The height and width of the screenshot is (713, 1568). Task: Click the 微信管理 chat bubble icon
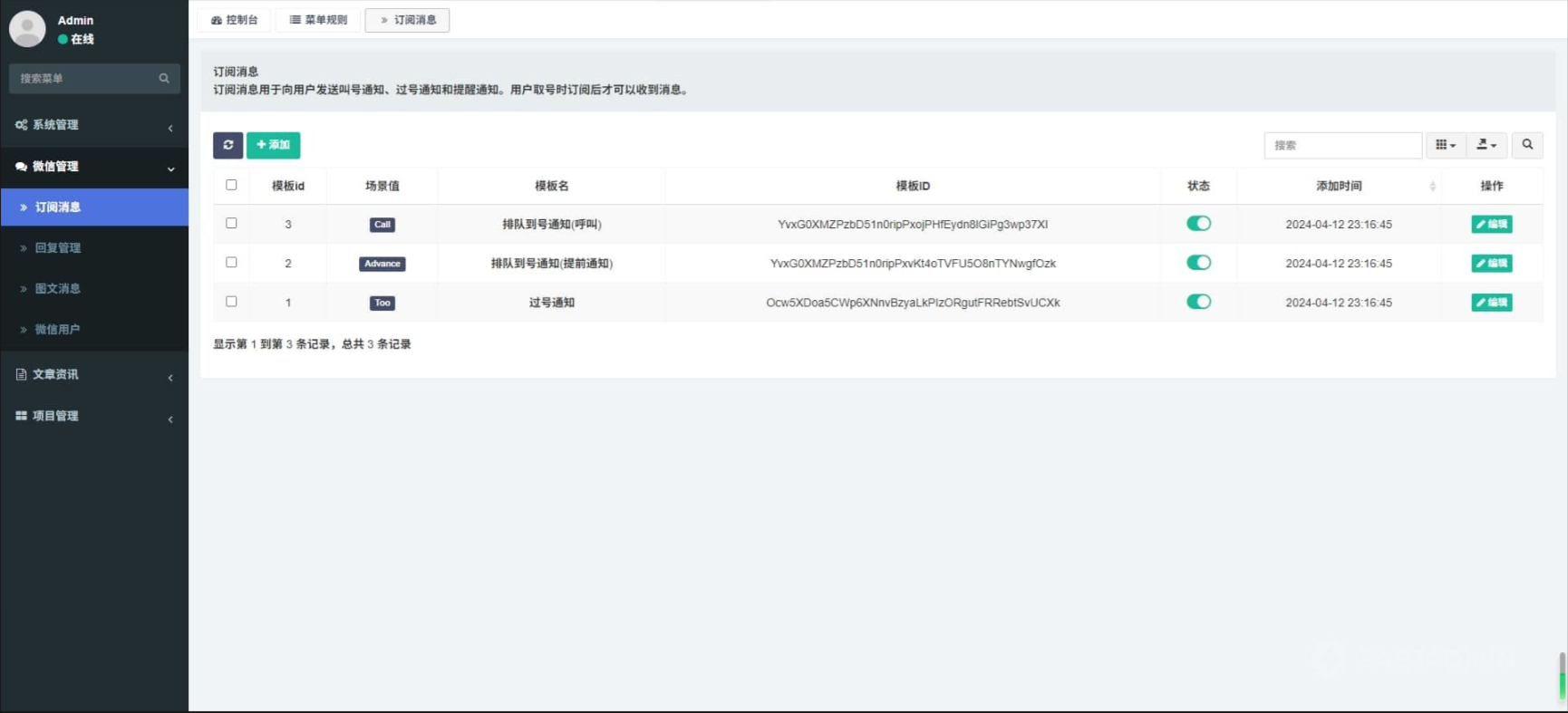click(21, 167)
